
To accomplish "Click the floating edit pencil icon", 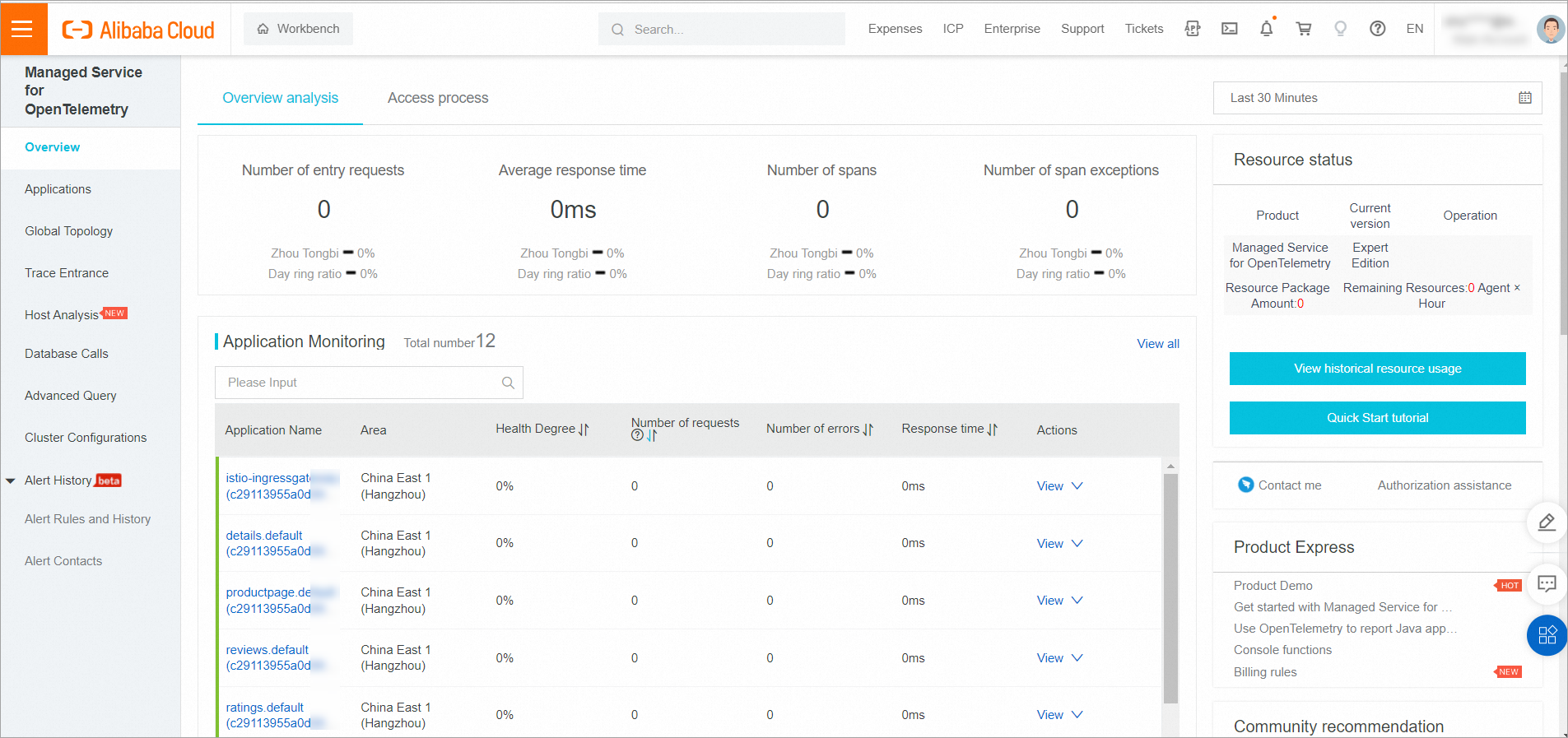I will pyautogui.click(x=1547, y=522).
